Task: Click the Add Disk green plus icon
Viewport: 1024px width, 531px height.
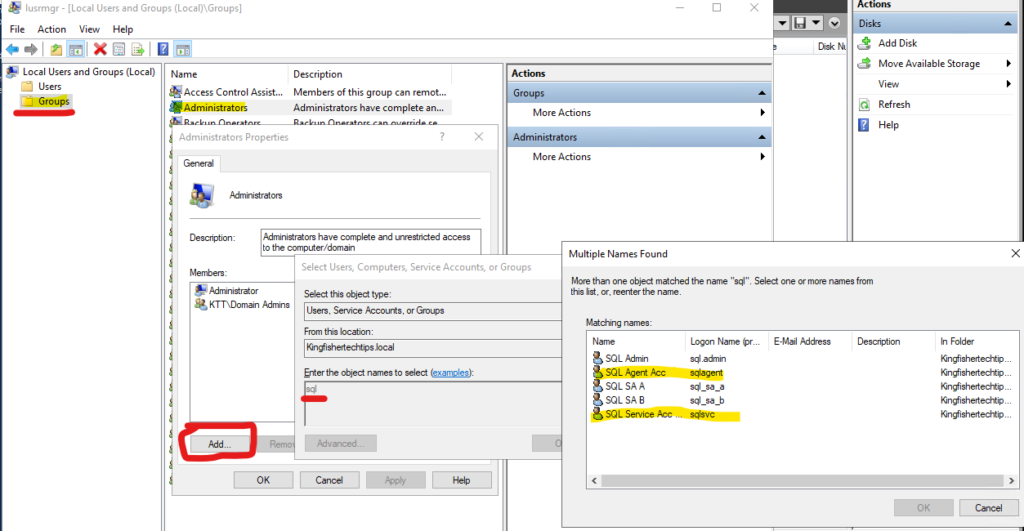Action: [865, 43]
